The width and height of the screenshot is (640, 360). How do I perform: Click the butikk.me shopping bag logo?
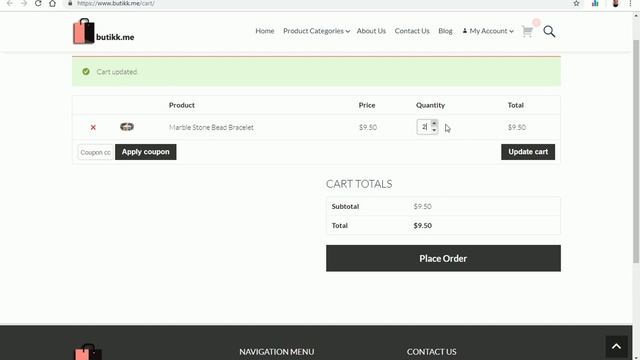point(103,31)
